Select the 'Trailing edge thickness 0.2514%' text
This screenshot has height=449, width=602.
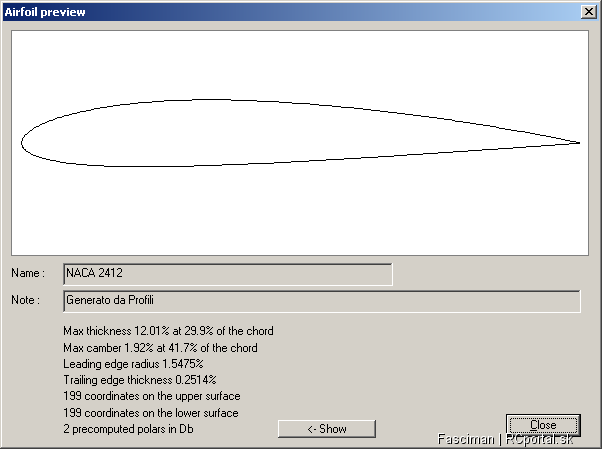[140, 380]
